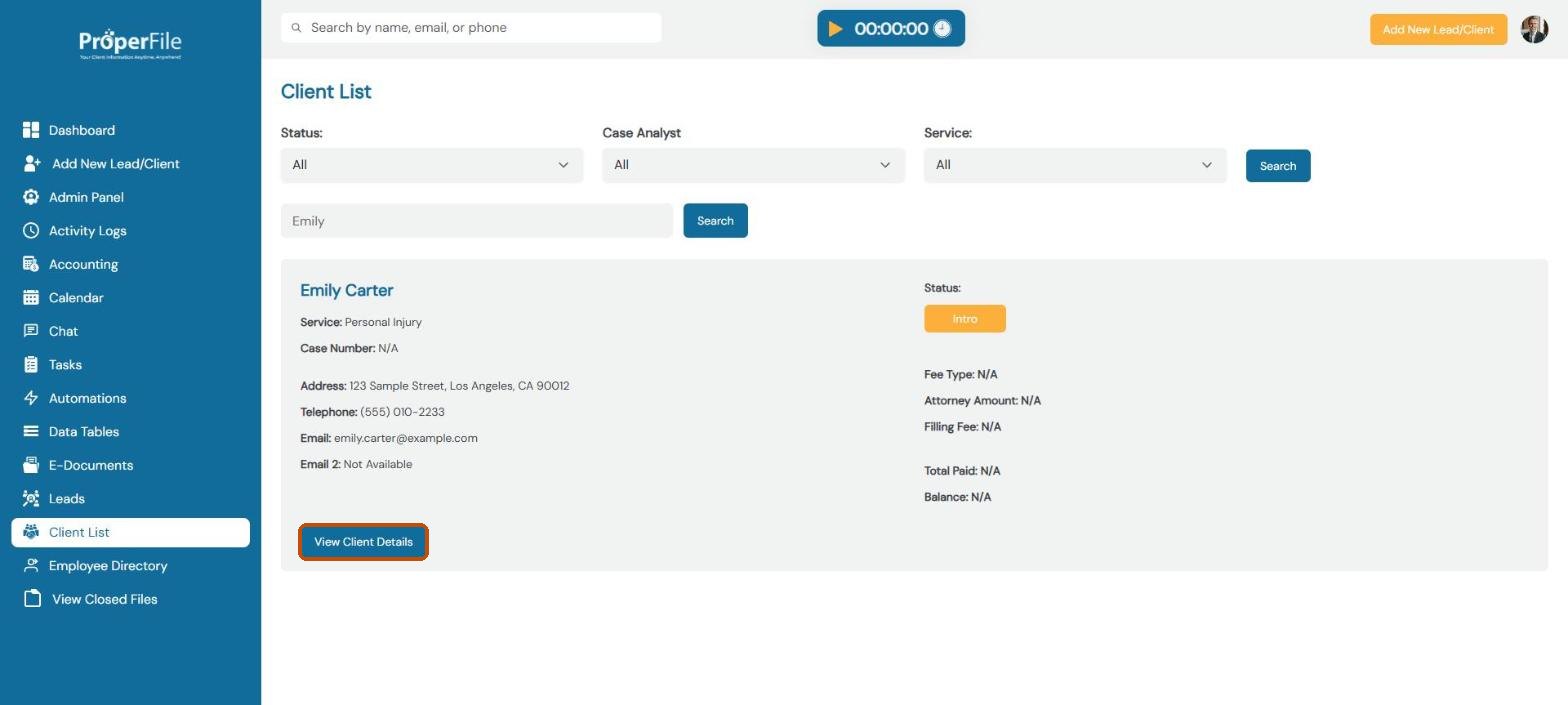
Task: Go to Data Tables menu item
Action: [84, 431]
